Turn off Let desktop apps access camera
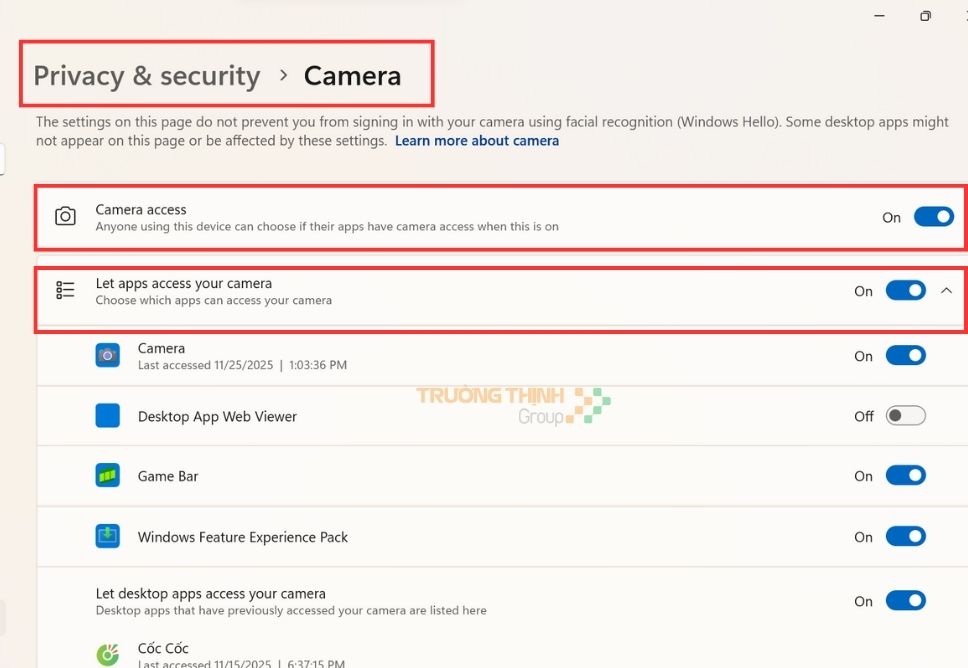The image size is (968, 668). (x=905, y=601)
